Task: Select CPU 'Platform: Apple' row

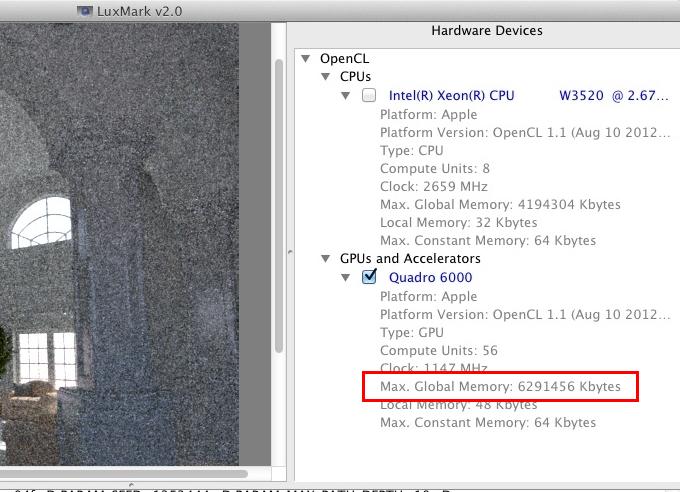Action: click(428, 115)
